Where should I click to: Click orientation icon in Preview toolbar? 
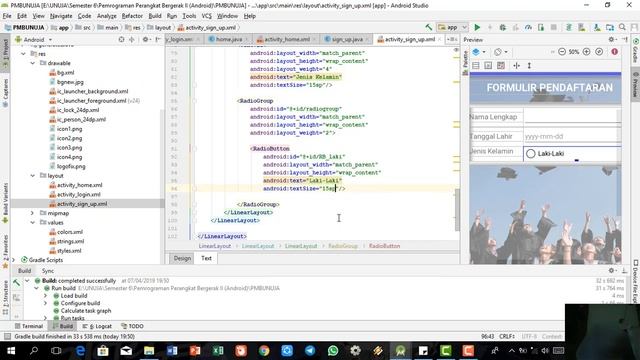tap(500, 52)
